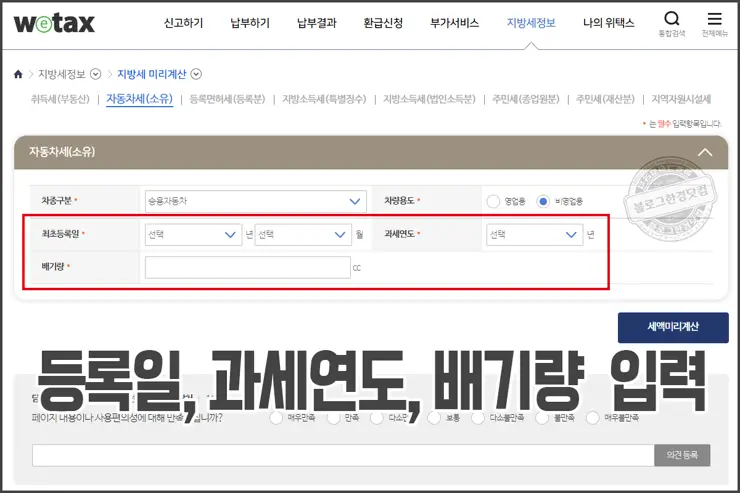Open the 나의 위택스 top menu
The height and width of the screenshot is (493, 740).
click(608, 23)
